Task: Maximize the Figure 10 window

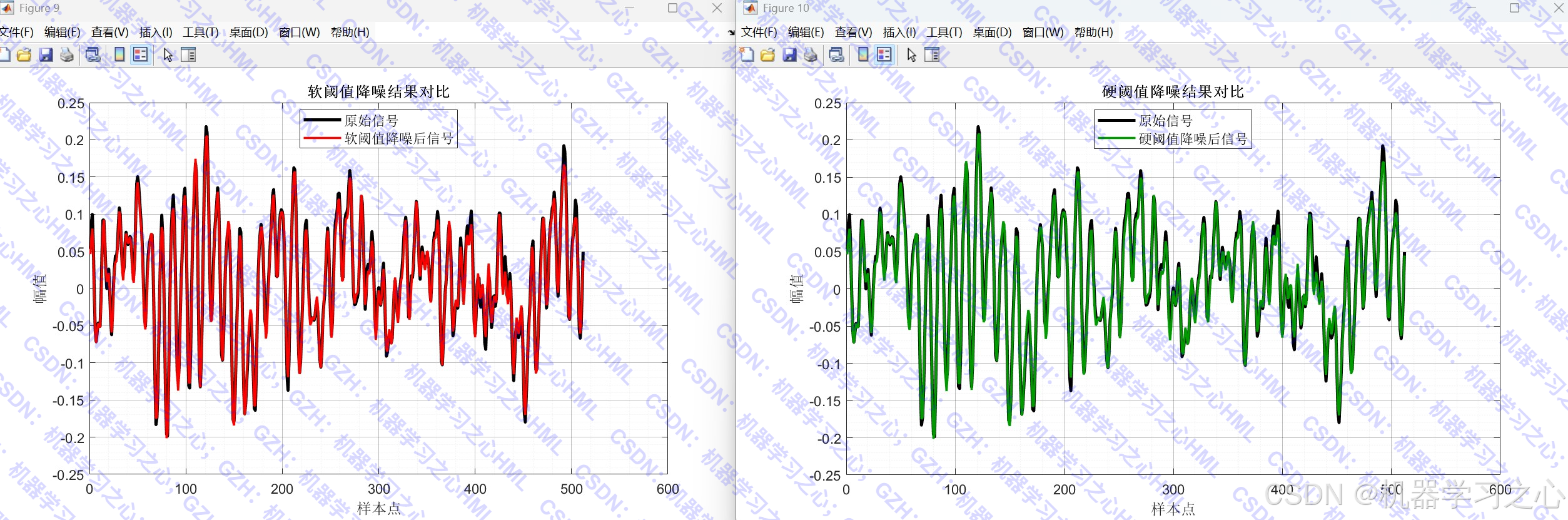Action: point(1514,8)
